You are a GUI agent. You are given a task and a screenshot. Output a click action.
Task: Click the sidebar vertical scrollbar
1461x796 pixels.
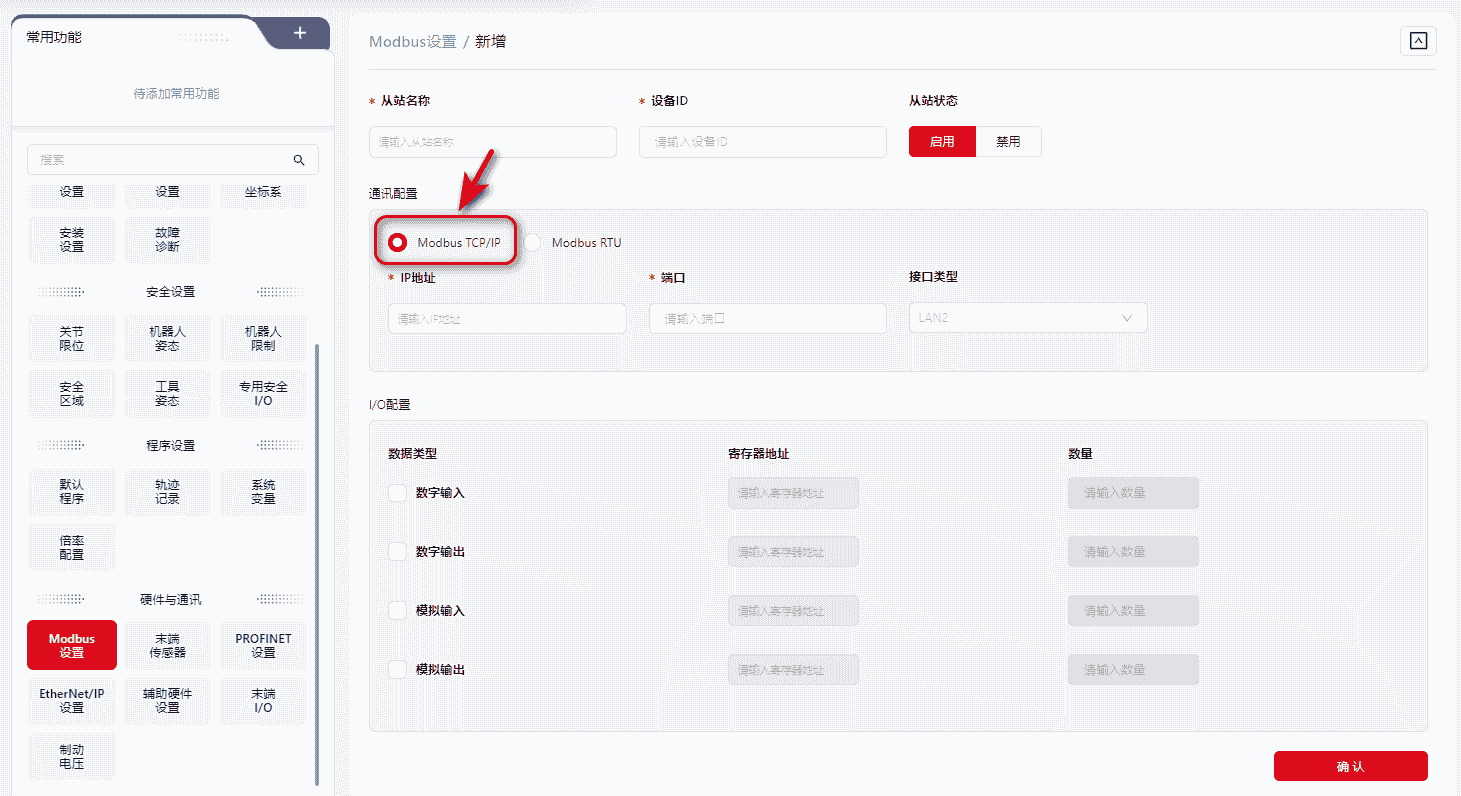[x=318, y=560]
